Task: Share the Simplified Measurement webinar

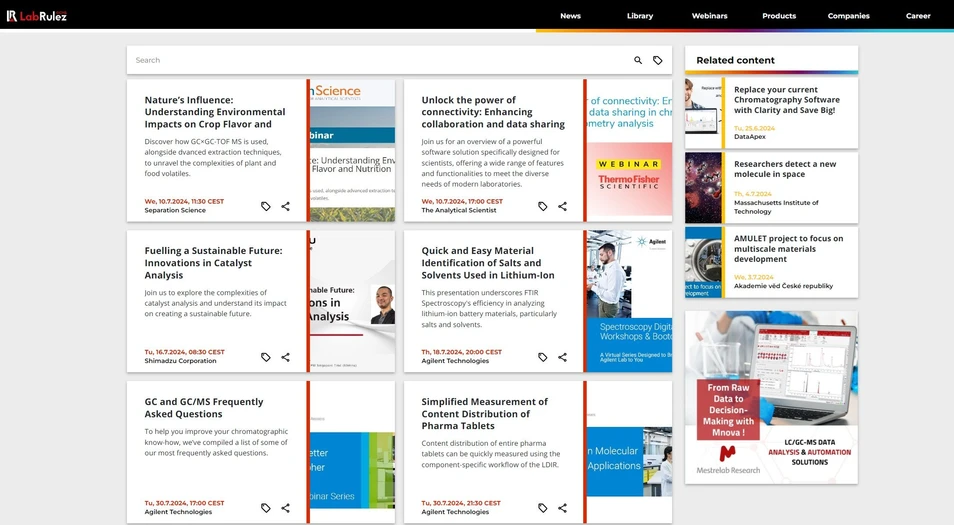Action: coord(562,508)
